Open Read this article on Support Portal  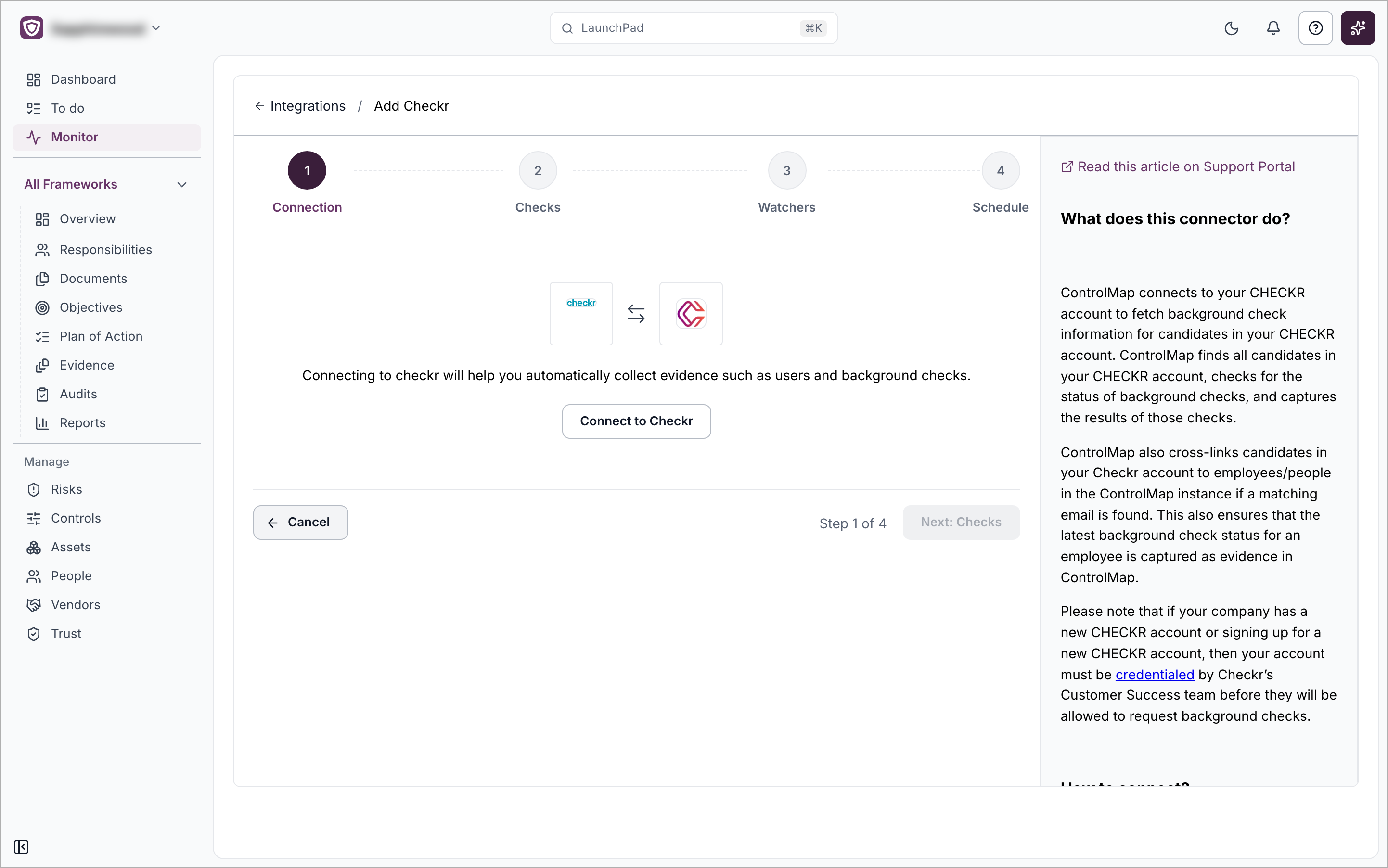tap(1177, 167)
